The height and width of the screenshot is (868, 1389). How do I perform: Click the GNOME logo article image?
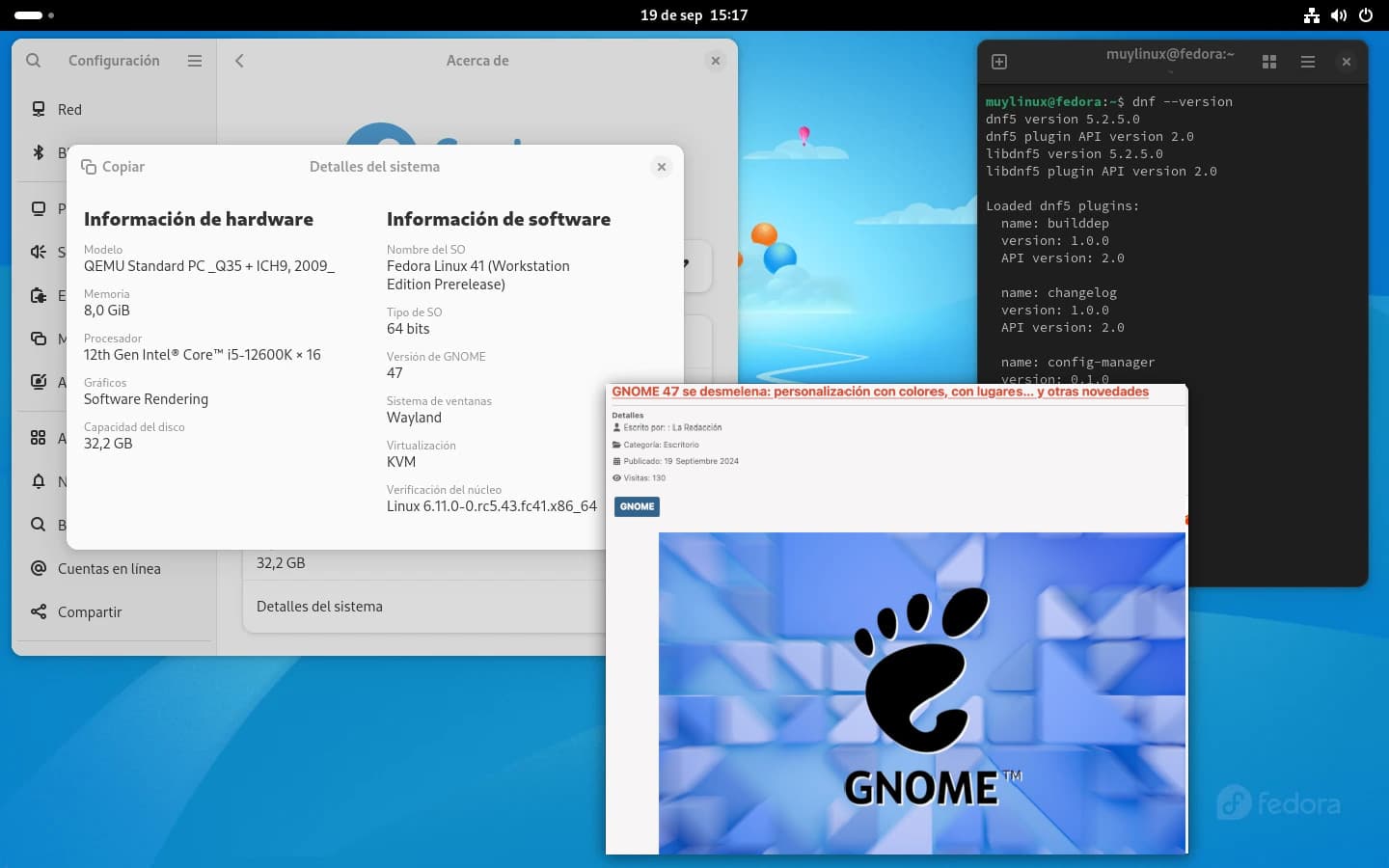click(x=921, y=692)
